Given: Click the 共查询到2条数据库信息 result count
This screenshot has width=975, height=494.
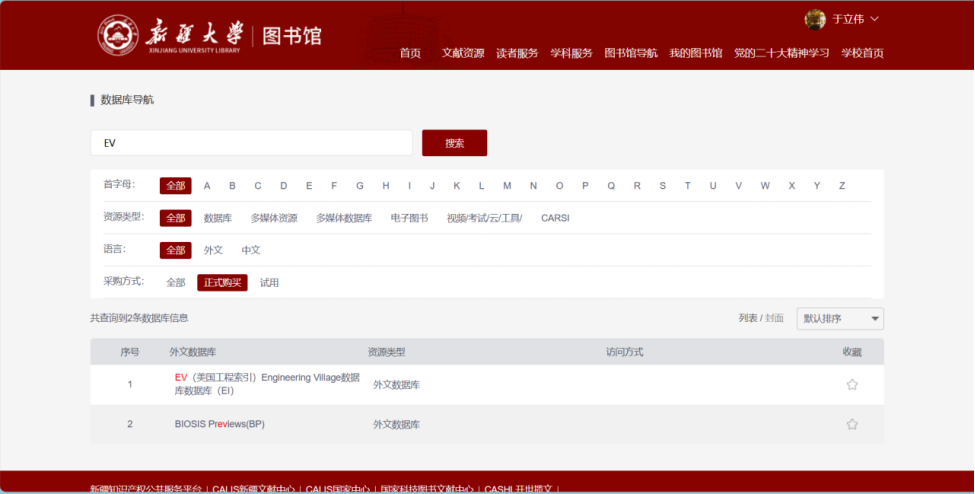Looking at the screenshot, I should pos(139,318).
